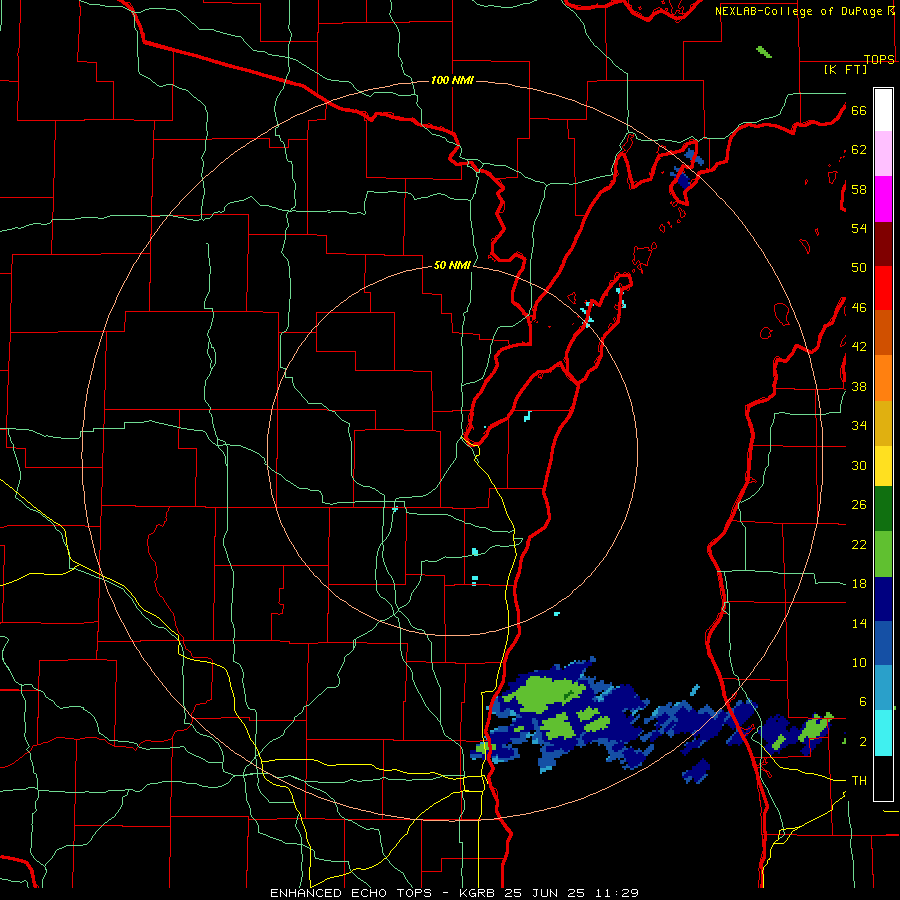This screenshot has height=900, width=900.
Task: Click the light pink legend swatch
Action: coord(883,154)
